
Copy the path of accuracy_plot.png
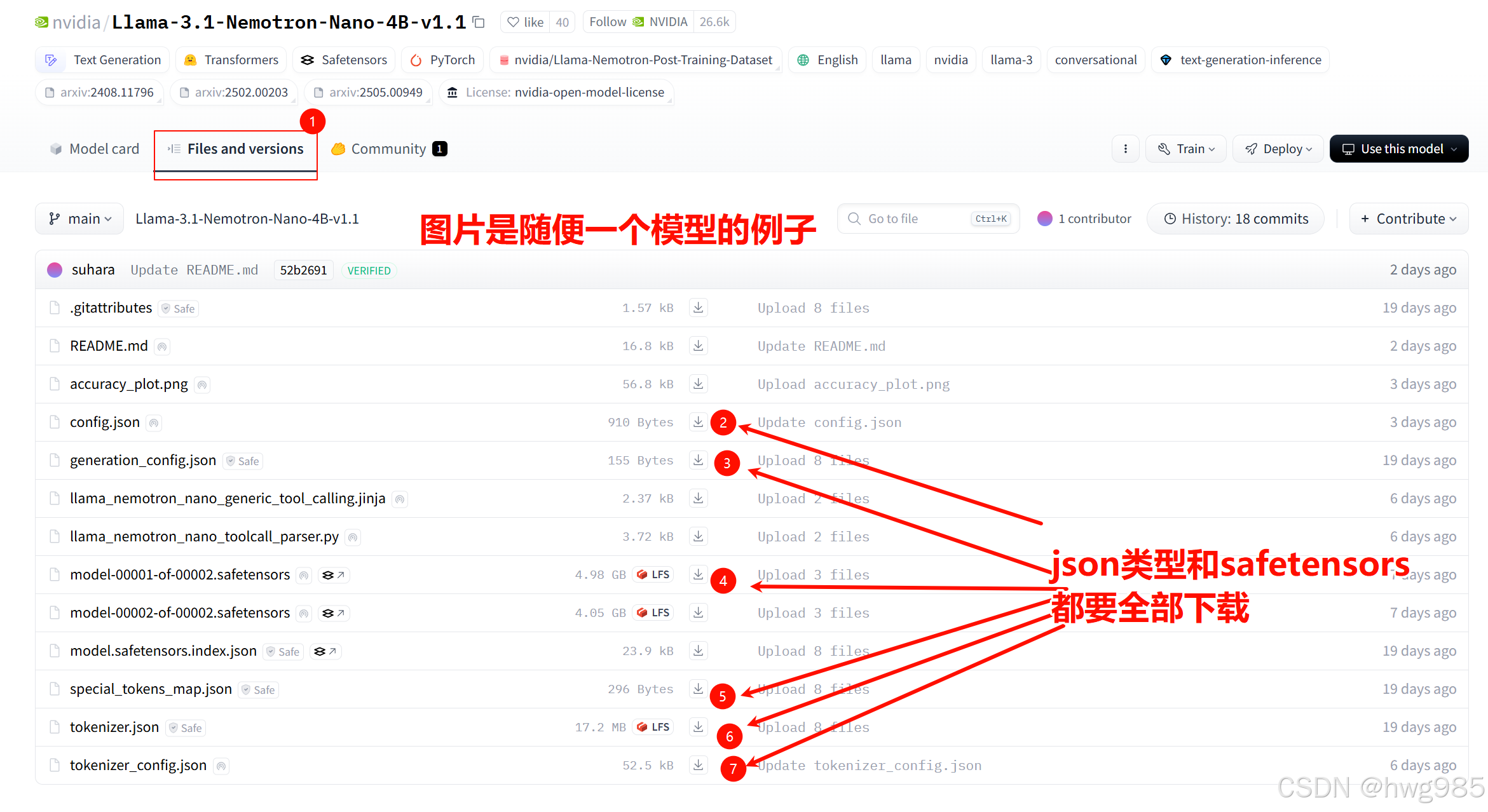(202, 384)
